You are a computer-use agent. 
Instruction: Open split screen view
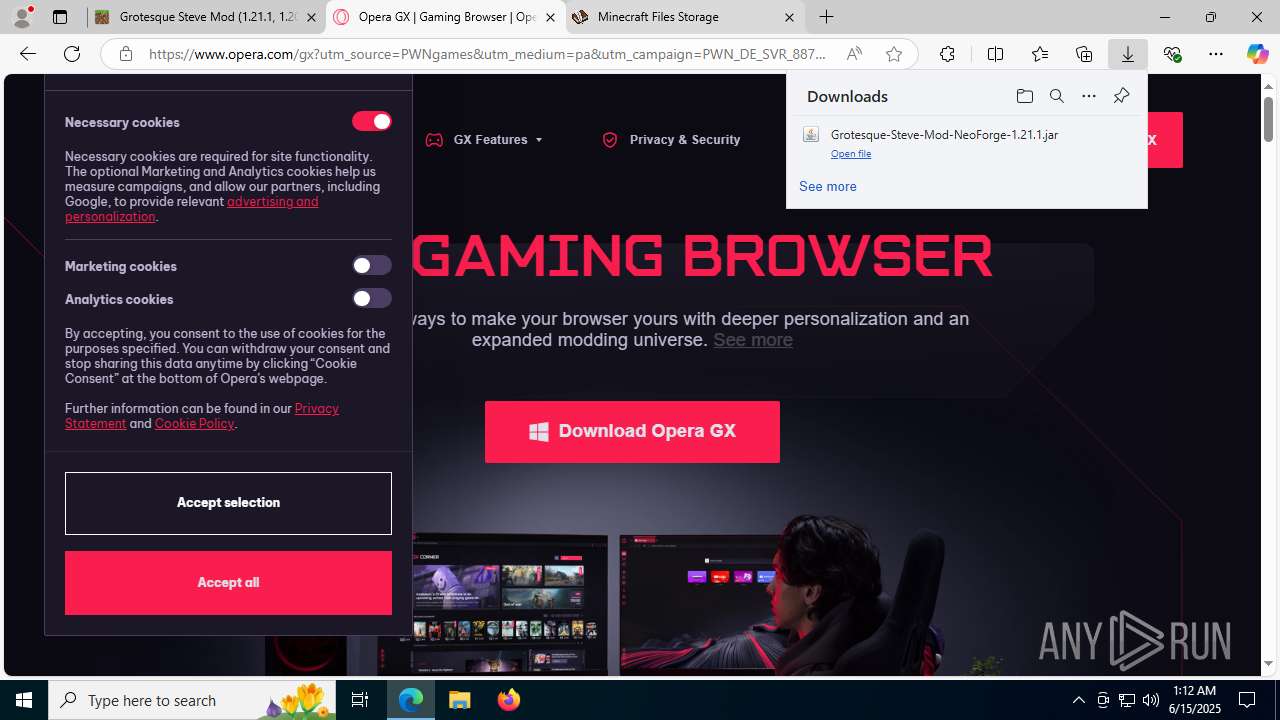pos(995,54)
